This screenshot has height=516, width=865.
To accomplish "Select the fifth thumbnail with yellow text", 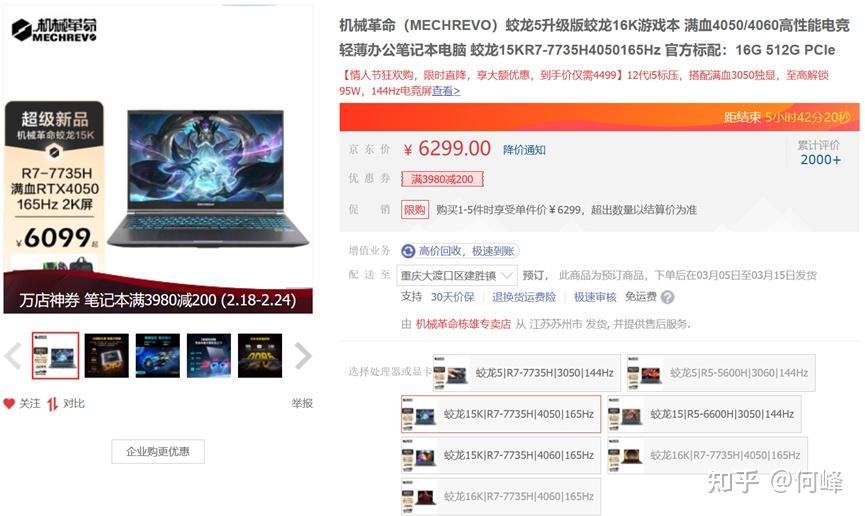I will 260,355.
